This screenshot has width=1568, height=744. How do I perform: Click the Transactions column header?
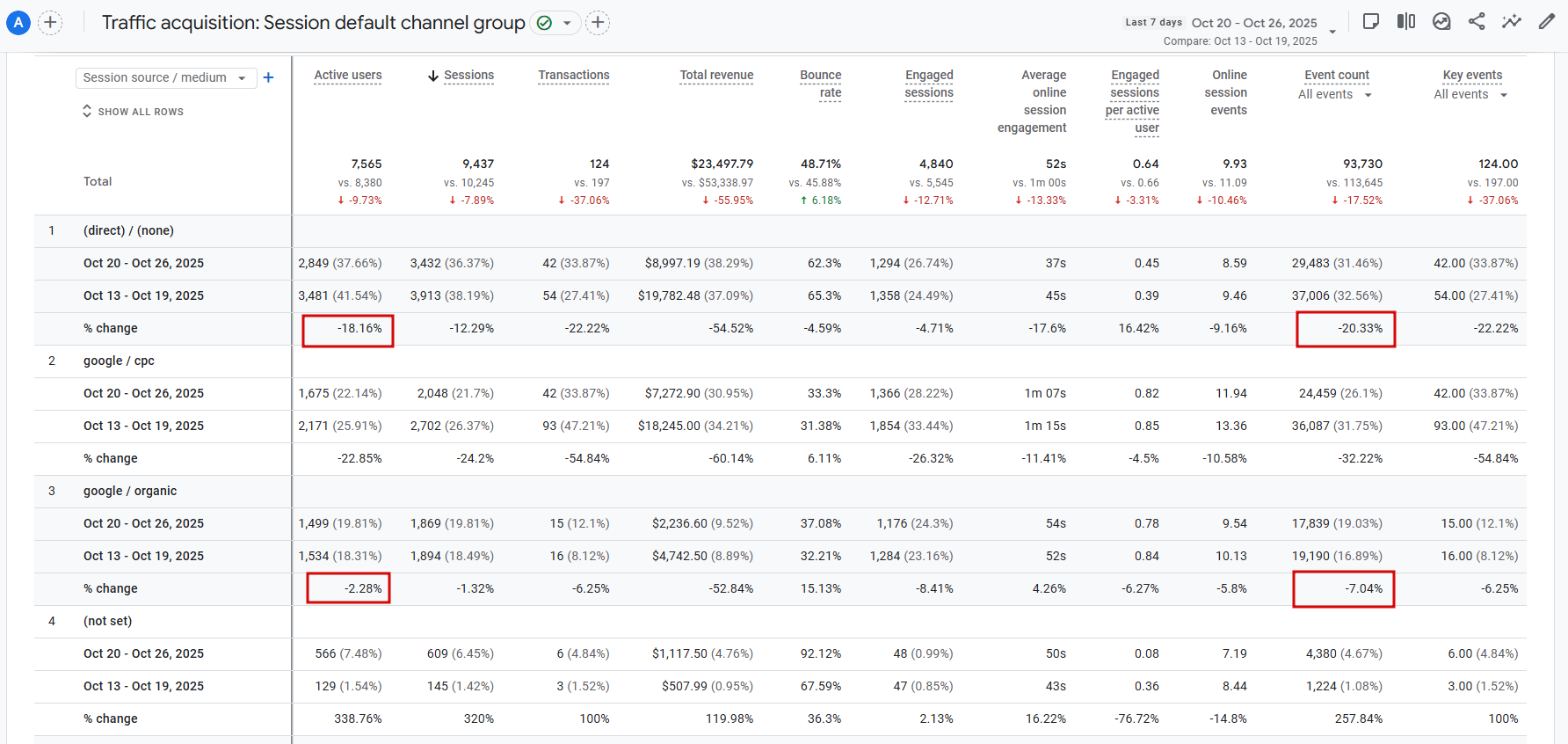[573, 76]
